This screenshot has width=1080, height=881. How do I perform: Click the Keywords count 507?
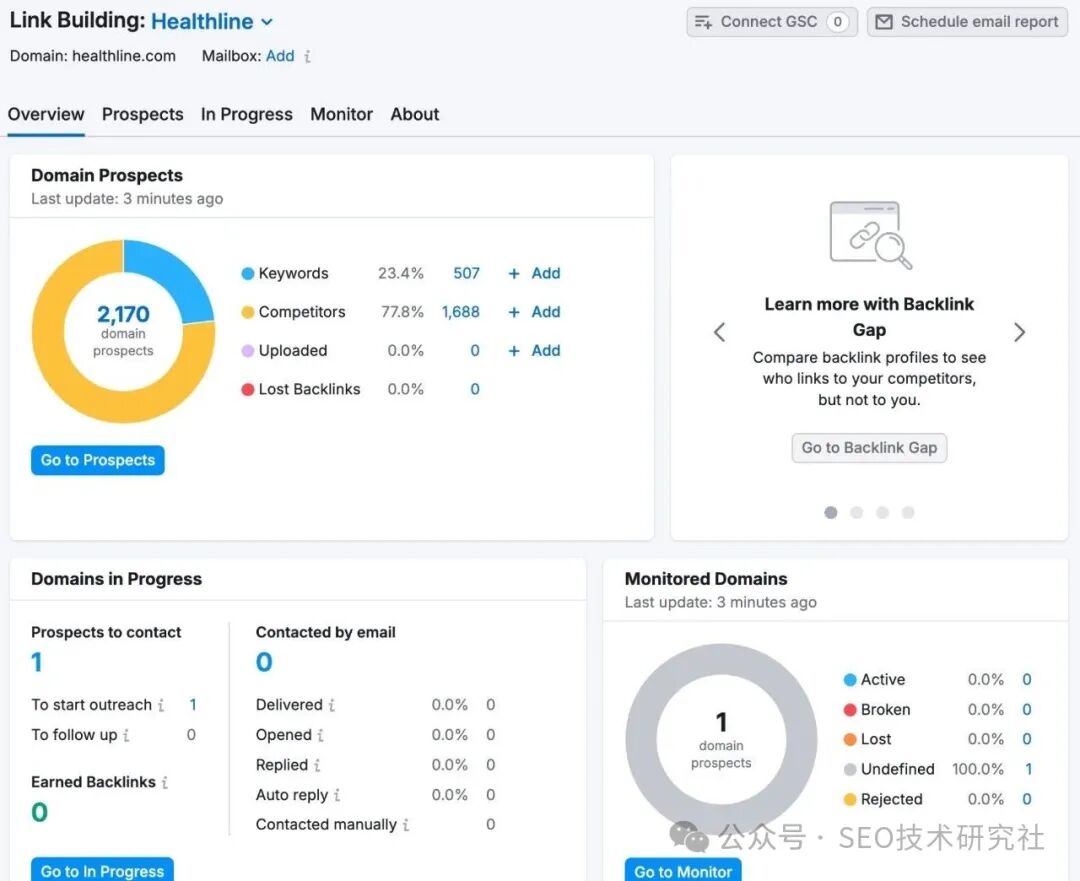point(466,273)
